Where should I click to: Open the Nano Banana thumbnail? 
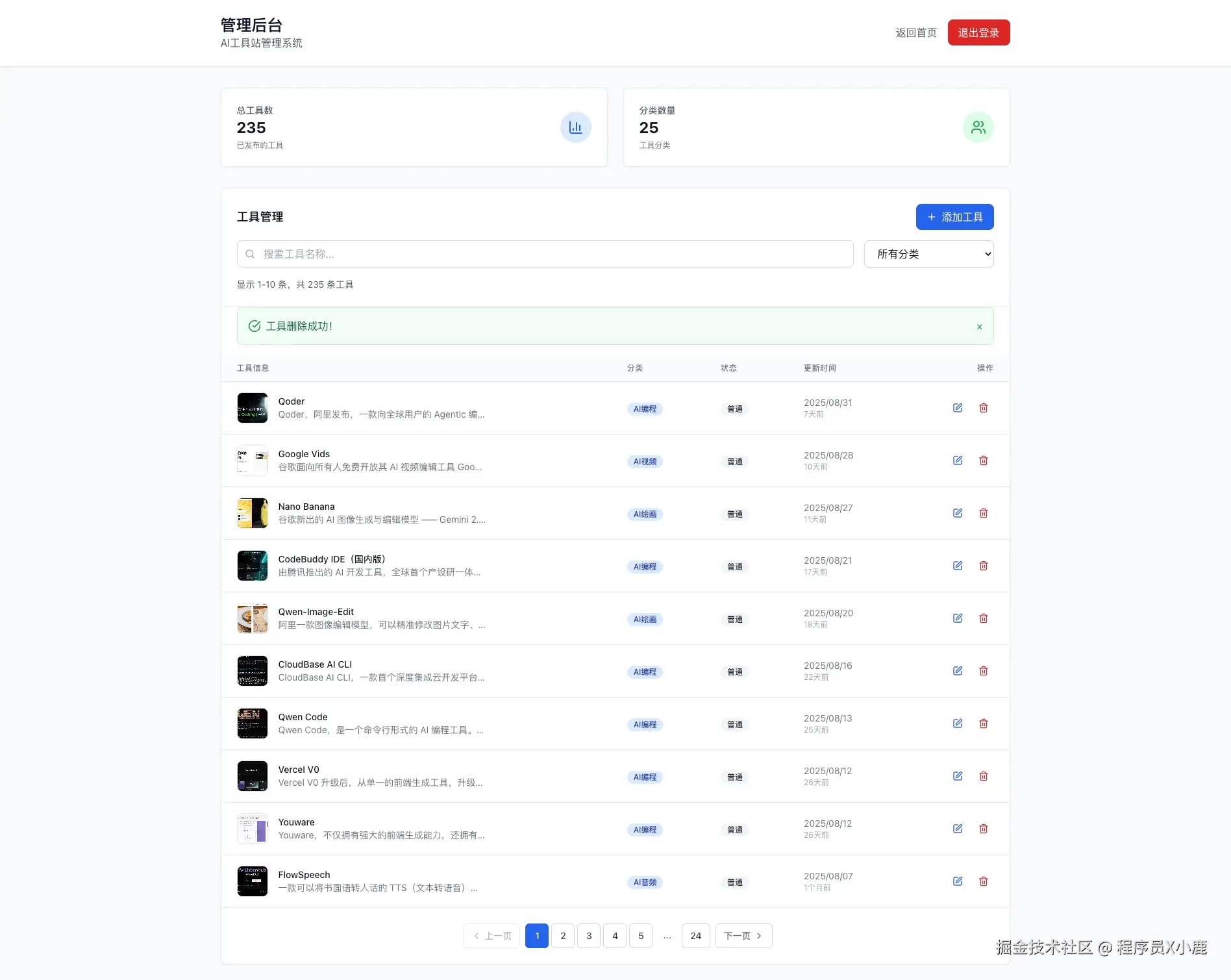click(x=253, y=513)
